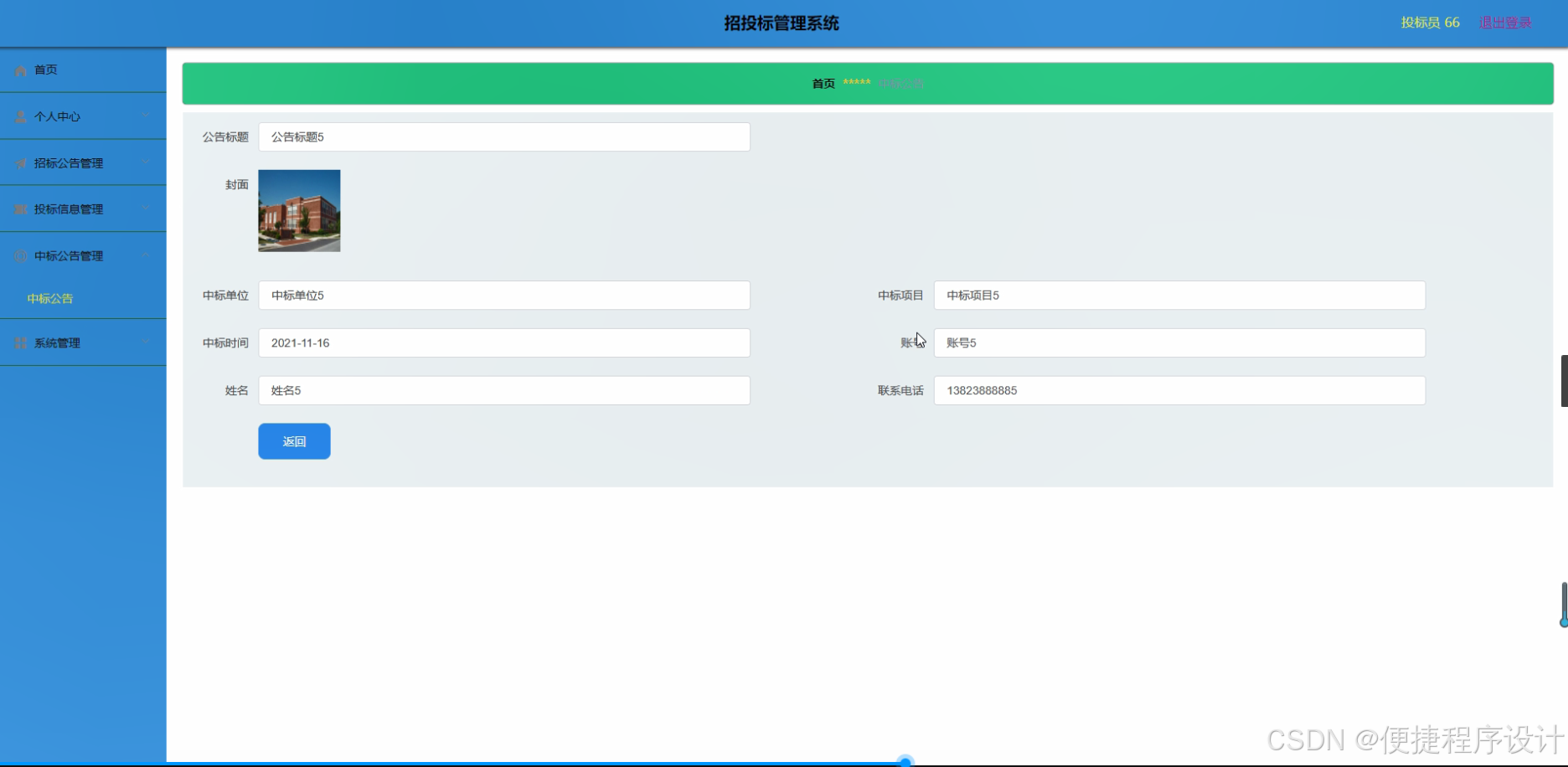1568x767 pixels.
Task: Click the 联系电话 input field
Action: [x=1179, y=391]
